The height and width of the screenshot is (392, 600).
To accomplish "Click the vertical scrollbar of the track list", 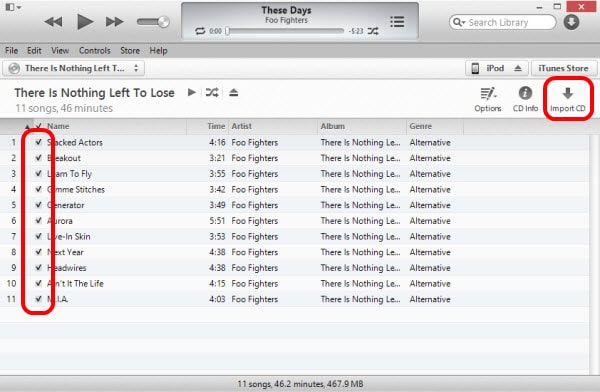I will [x=594, y=255].
